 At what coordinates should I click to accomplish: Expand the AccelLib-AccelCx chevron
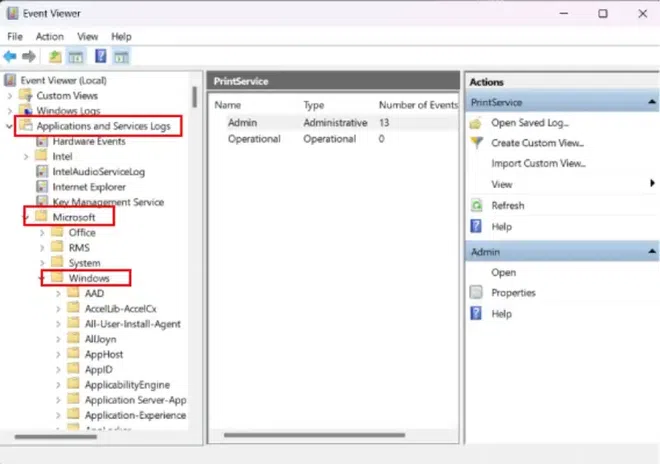tap(58, 309)
